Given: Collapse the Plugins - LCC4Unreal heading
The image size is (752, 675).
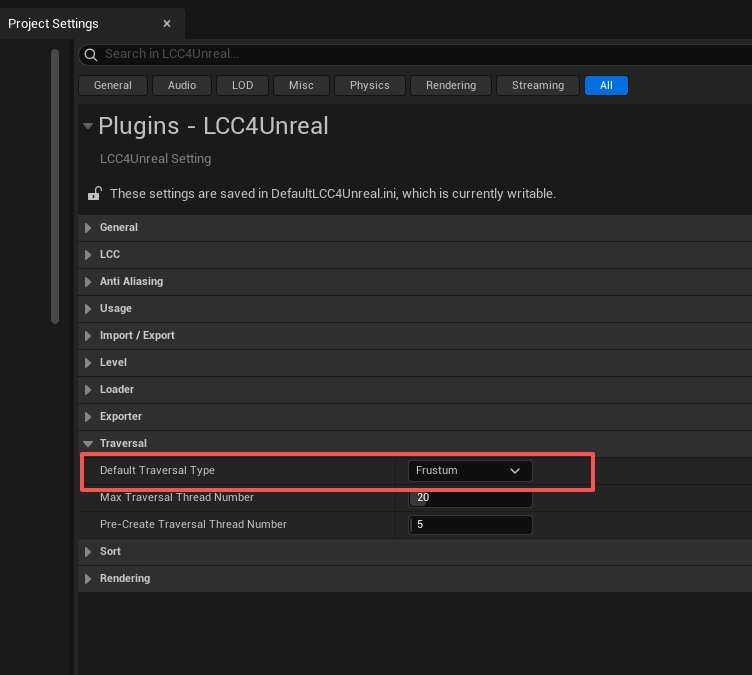Looking at the screenshot, I should (88, 126).
